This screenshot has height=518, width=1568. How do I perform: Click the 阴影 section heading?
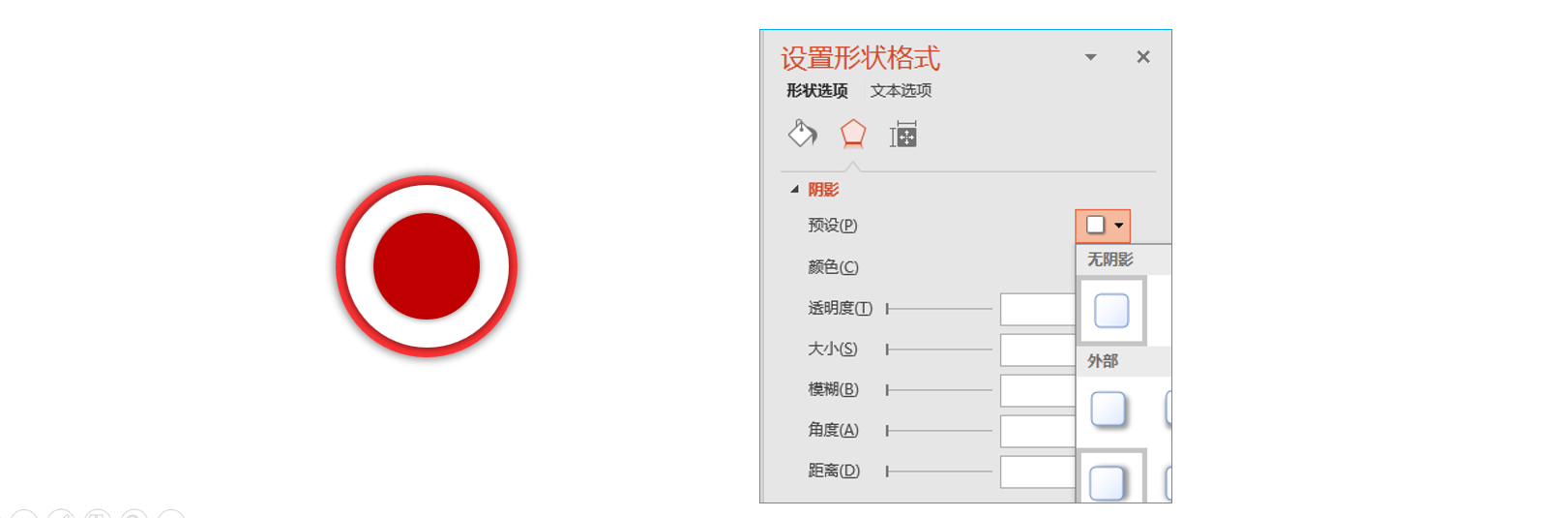click(x=823, y=190)
